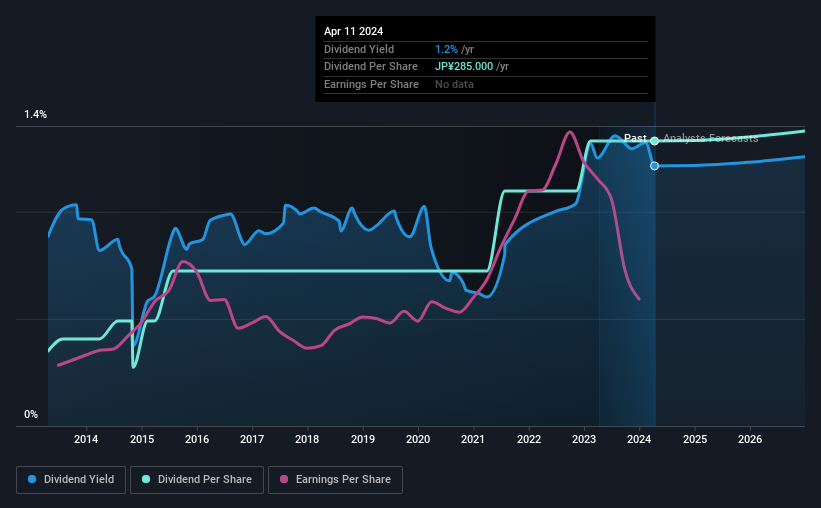
Task: Select the teal dividend per share data marker
Action: (654, 141)
